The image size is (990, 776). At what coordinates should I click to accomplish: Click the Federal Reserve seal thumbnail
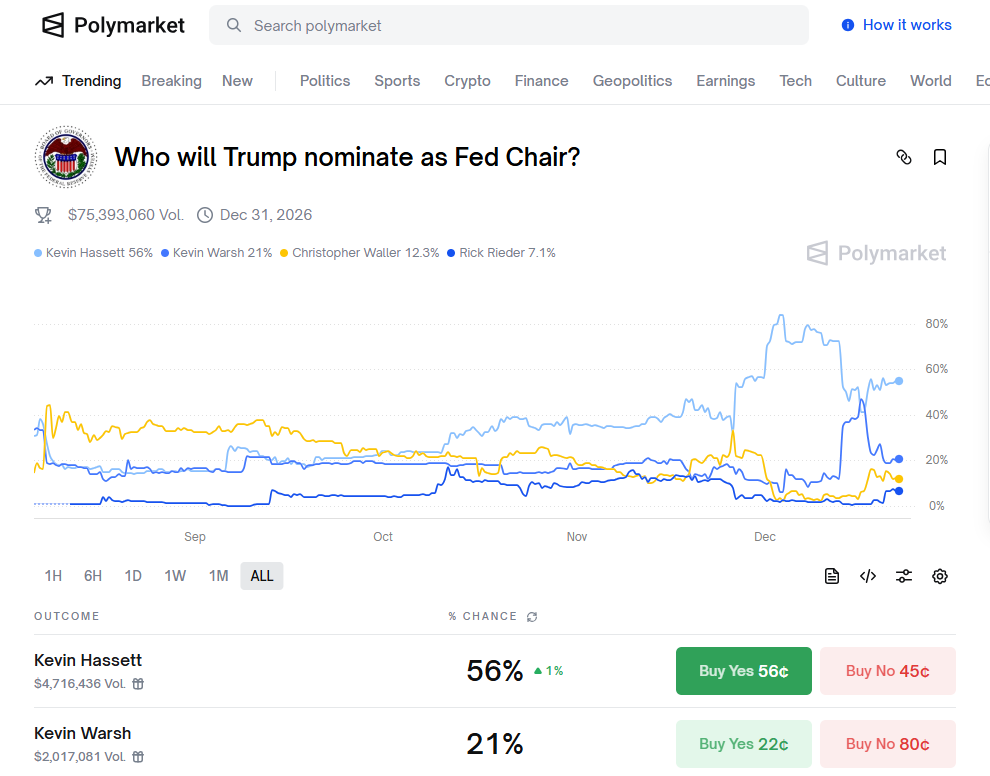66,157
